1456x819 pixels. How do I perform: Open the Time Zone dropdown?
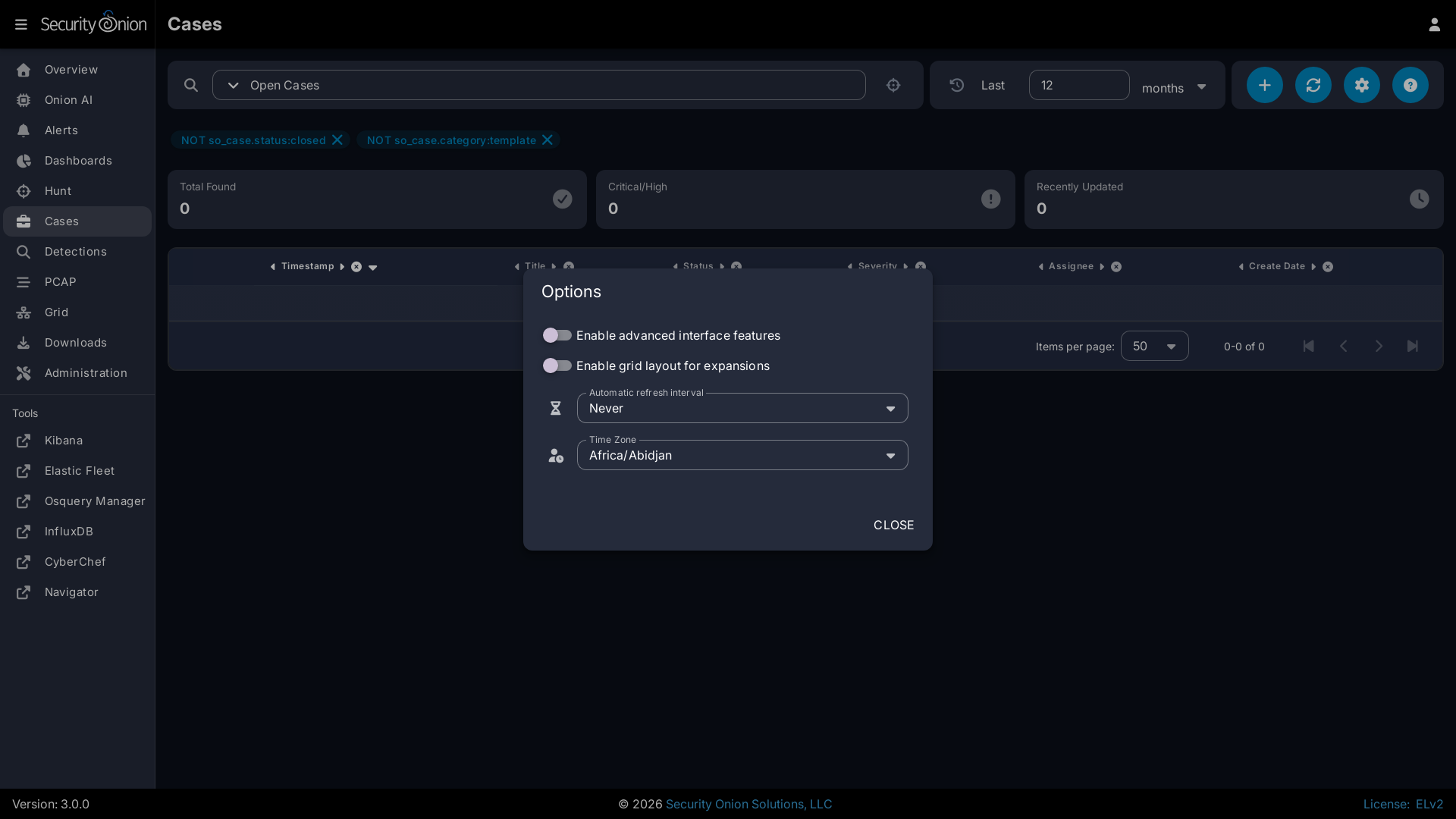(742, 456)
